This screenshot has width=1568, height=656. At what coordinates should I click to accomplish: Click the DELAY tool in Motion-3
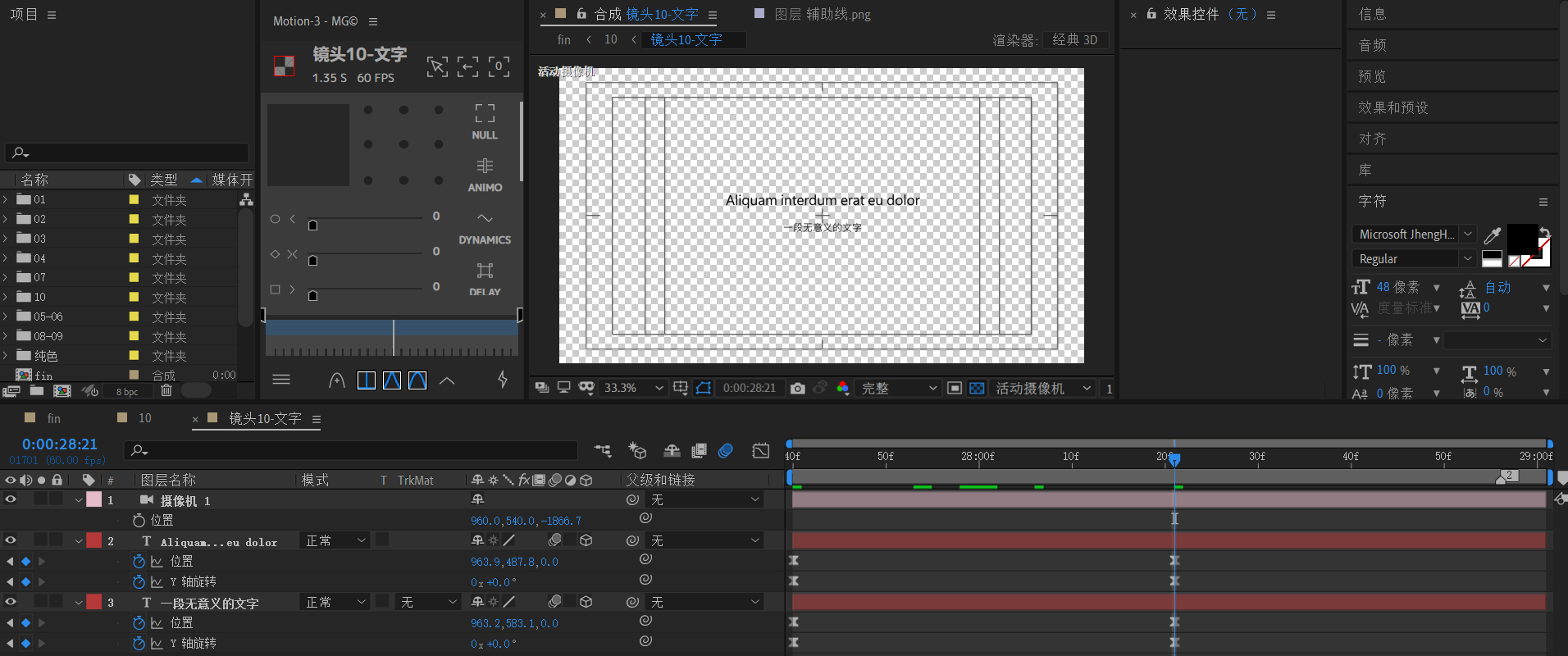[x=485, y=279]
